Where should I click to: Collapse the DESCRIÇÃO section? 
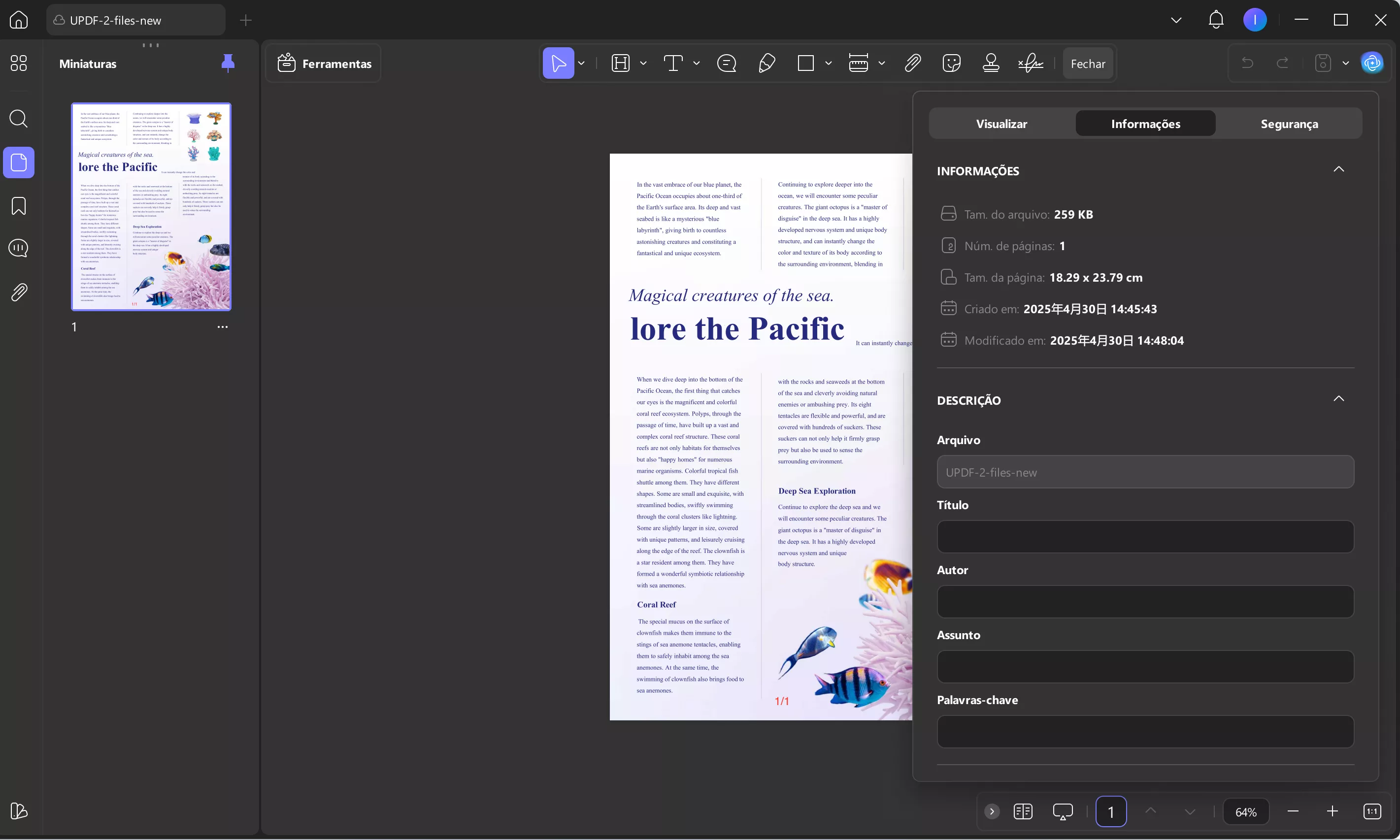tap(1338, 399)
